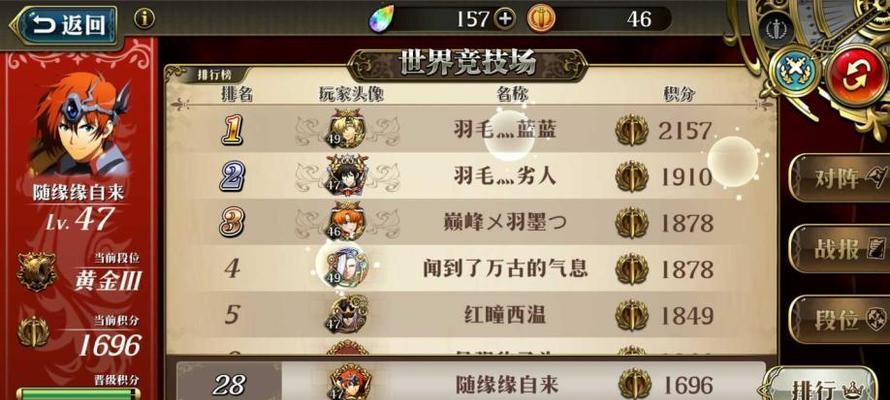Tap the green 晋级积分 progress bar
The height and width of the screenshot is (400, 890).
tap(78, 393)
